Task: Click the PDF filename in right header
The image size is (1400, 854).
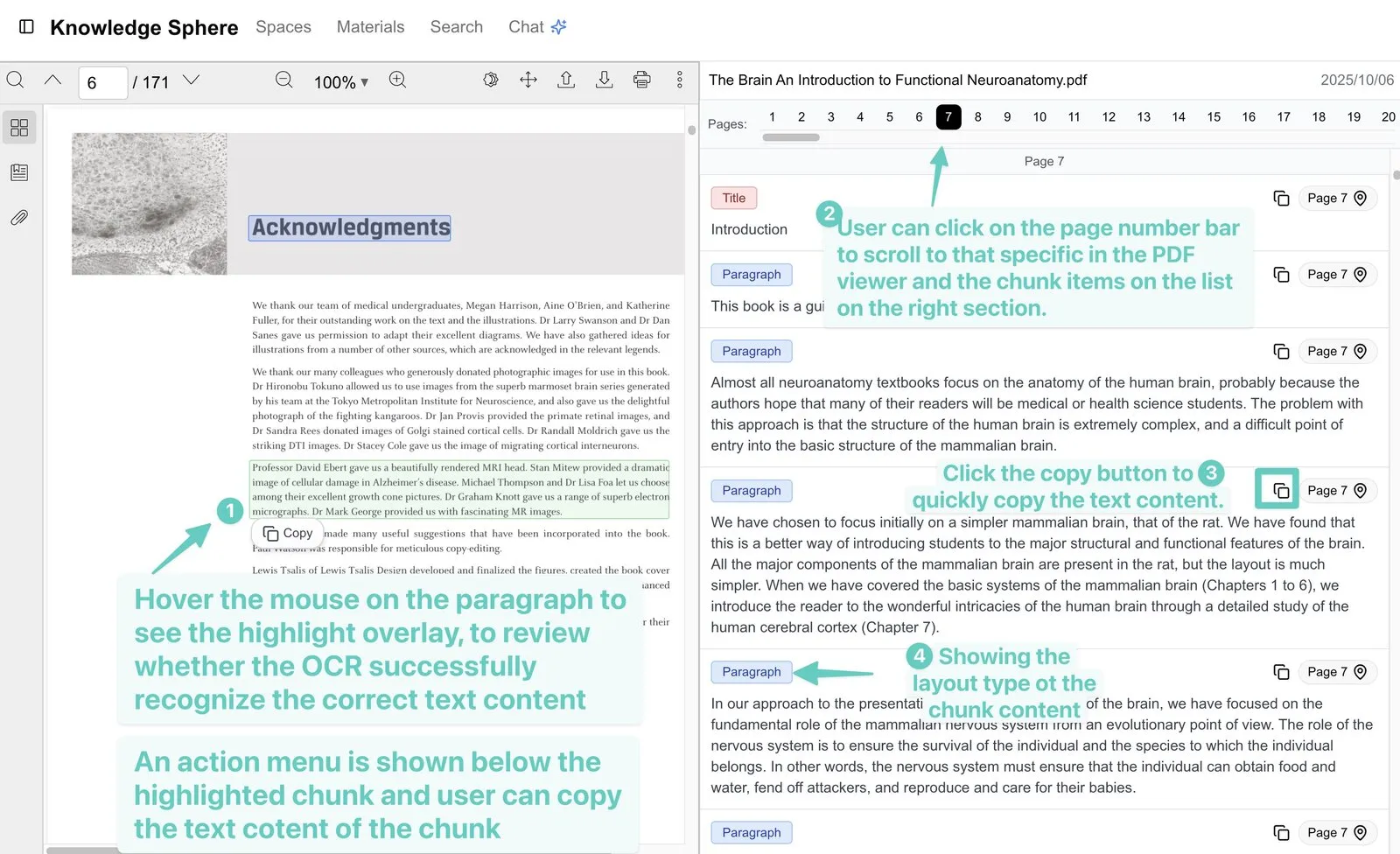Action: (898, 80)
